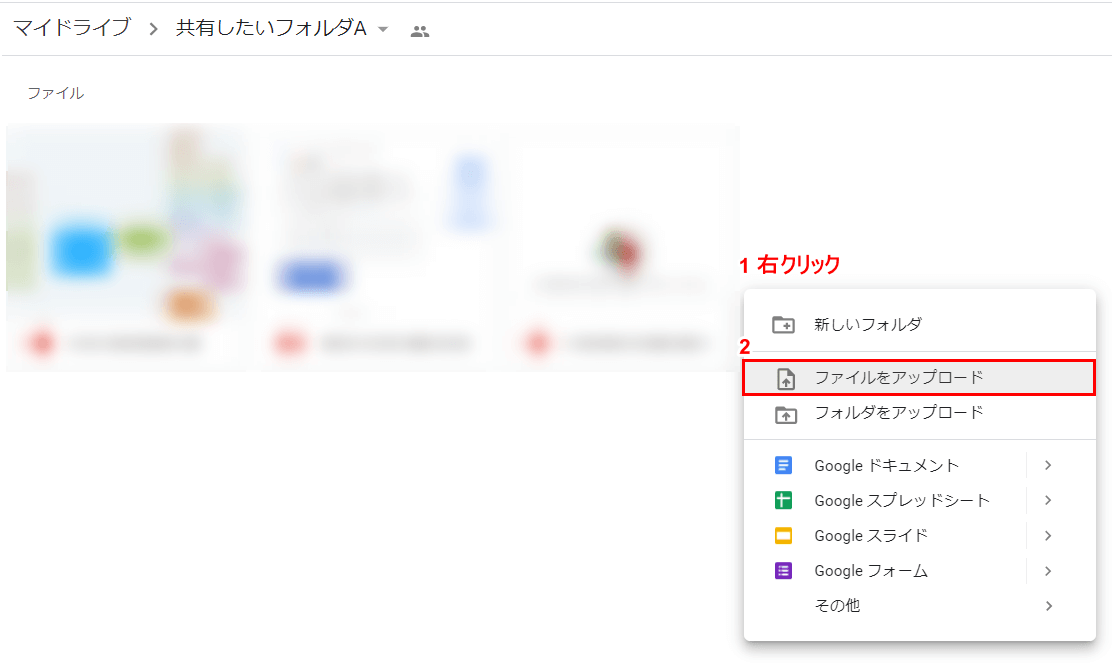Open the first blurred file thumbnail

point(126,247)
